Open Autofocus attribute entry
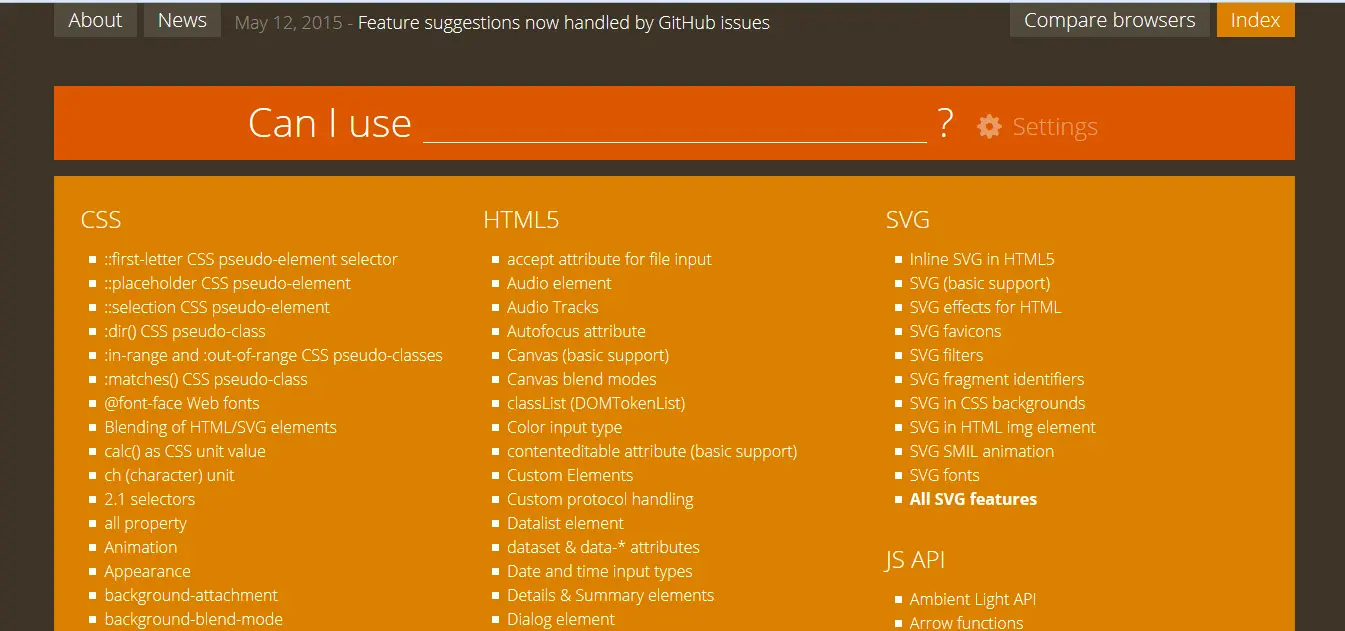The width and height of the screenshot is (1345, 631). pos(576,331)
